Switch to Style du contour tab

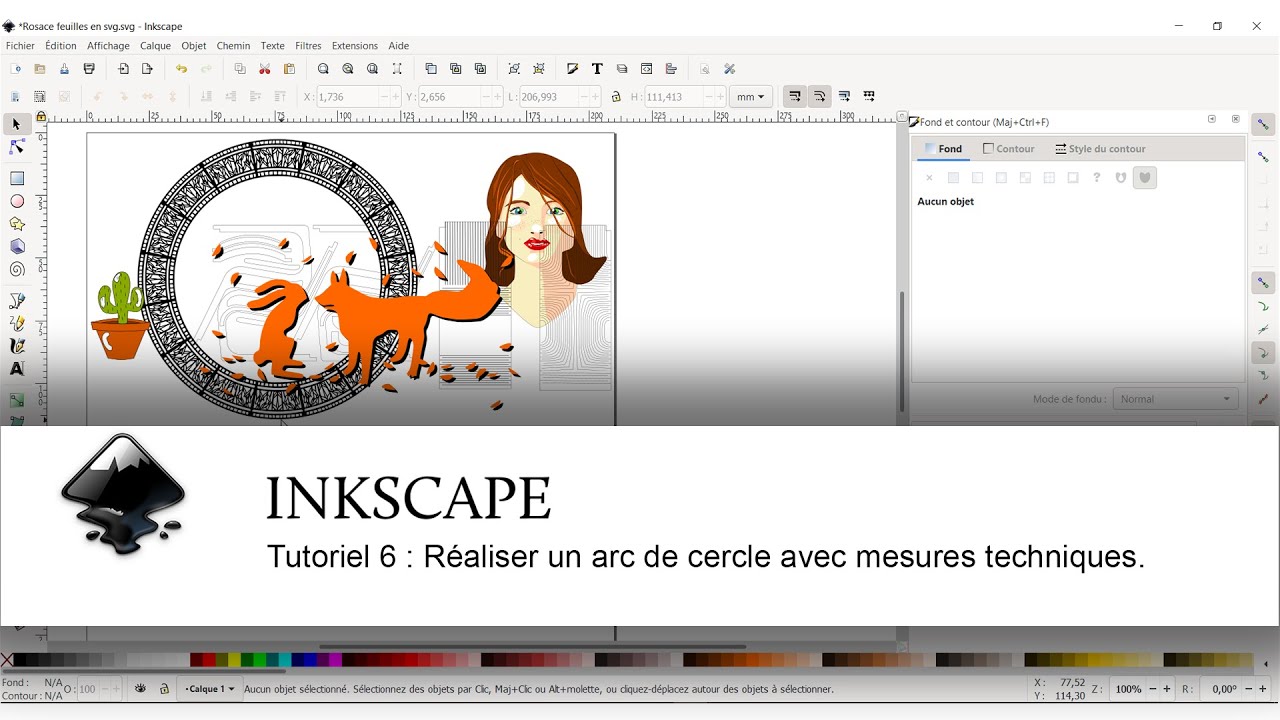tap(1100, 149)
